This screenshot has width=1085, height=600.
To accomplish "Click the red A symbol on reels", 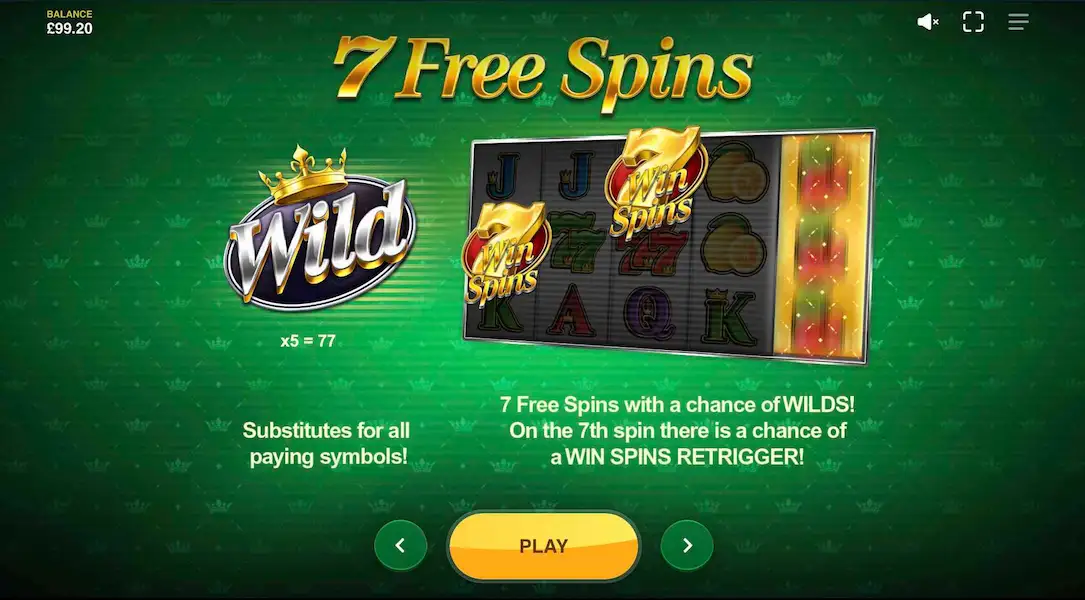I will click(572, 310).
